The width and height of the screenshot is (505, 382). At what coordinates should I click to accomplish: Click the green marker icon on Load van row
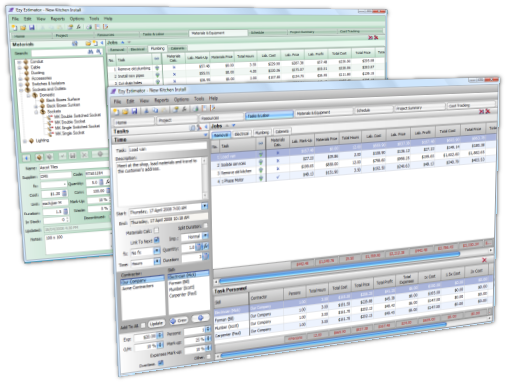(x=261, y=154)
